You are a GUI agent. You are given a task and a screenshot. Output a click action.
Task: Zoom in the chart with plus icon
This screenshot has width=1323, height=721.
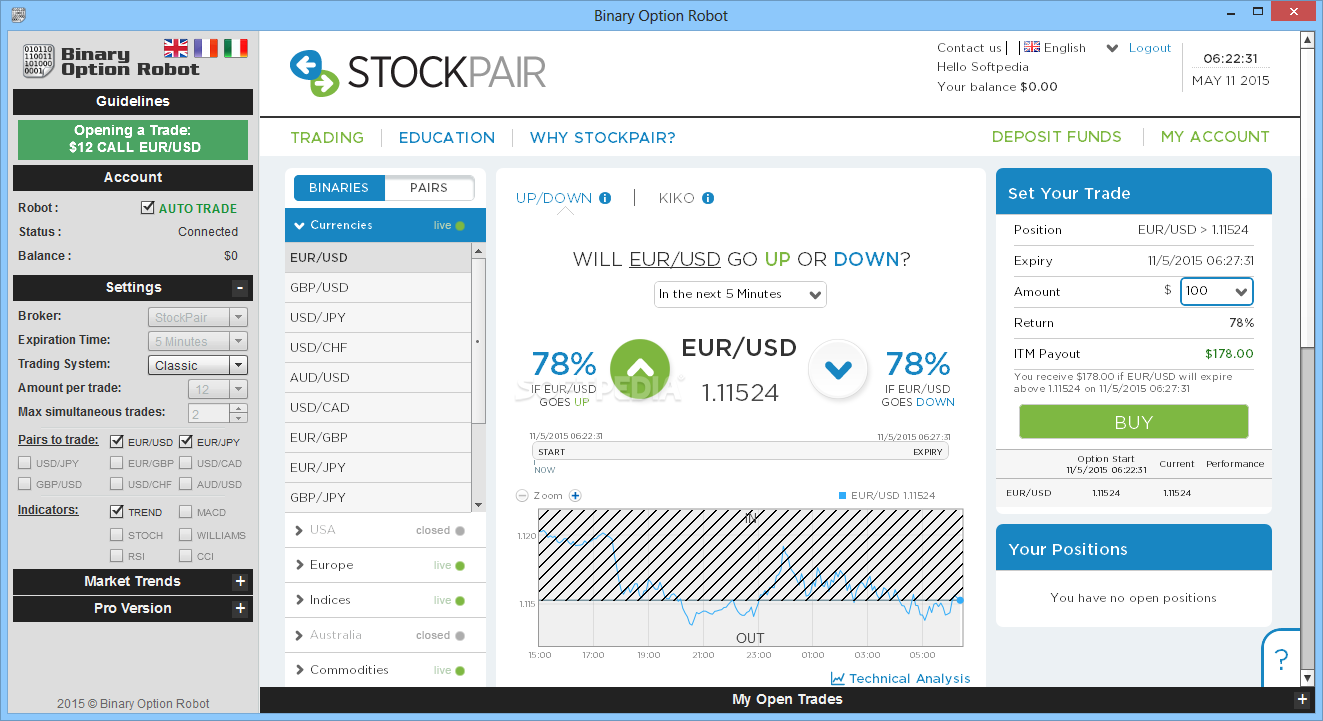[575, 495]
